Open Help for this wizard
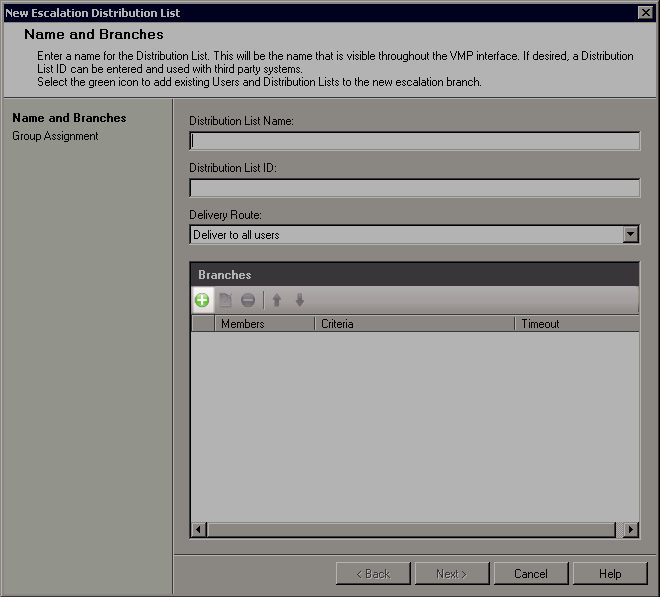Image resolution: width=660 pixels, height=597 pixels. click(x=610, y=573)
